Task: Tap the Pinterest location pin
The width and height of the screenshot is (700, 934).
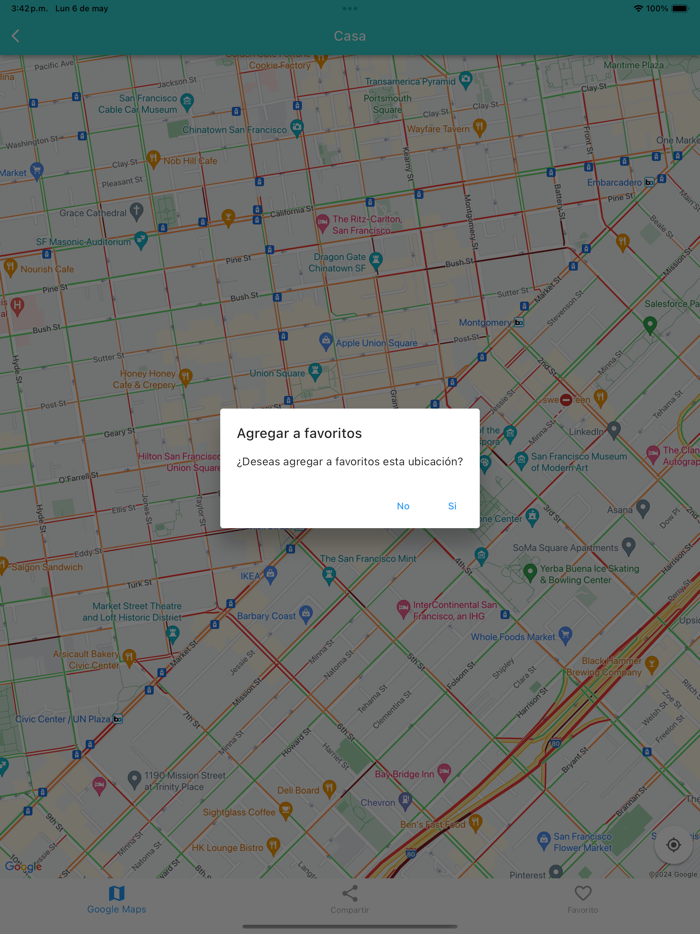Action: click(x=555, y=873)
